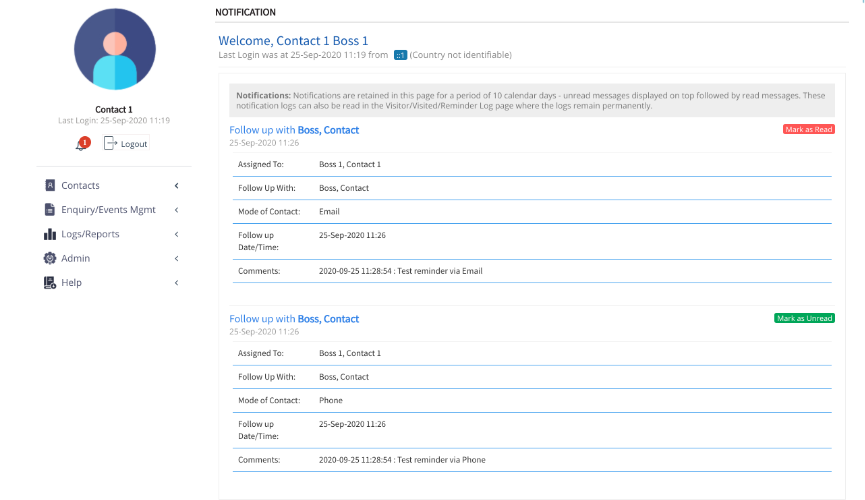
Task: Click the Admin gear icon
Action: [50, 258]
